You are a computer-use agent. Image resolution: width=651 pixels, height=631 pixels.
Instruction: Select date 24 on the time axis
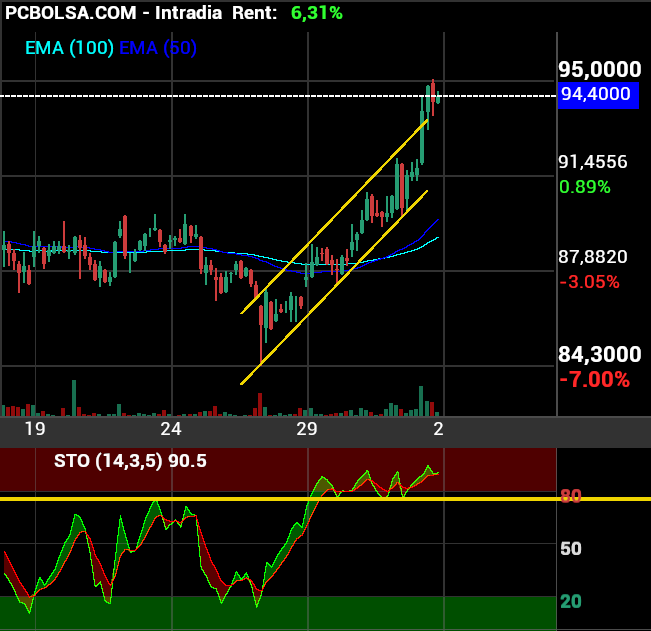coord(171,429)
